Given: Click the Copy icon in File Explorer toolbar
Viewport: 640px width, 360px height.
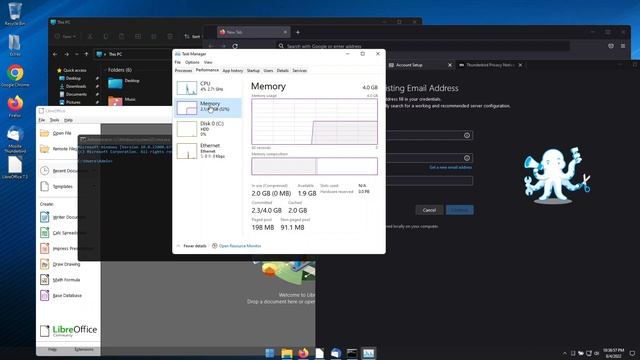Looking at the screenshot, I should point(106,37).
